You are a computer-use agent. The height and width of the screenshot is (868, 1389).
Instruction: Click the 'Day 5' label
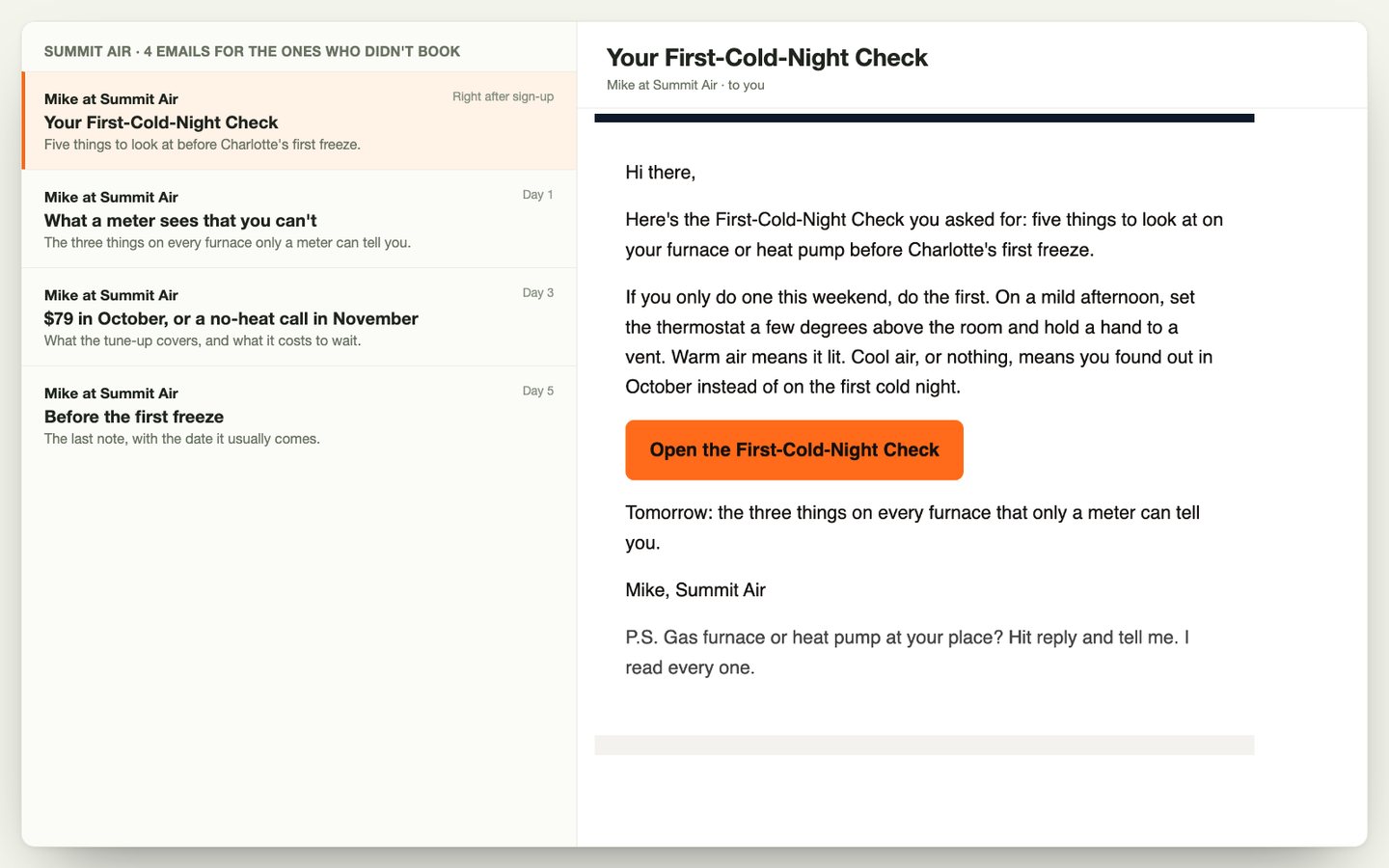point(537,391)
